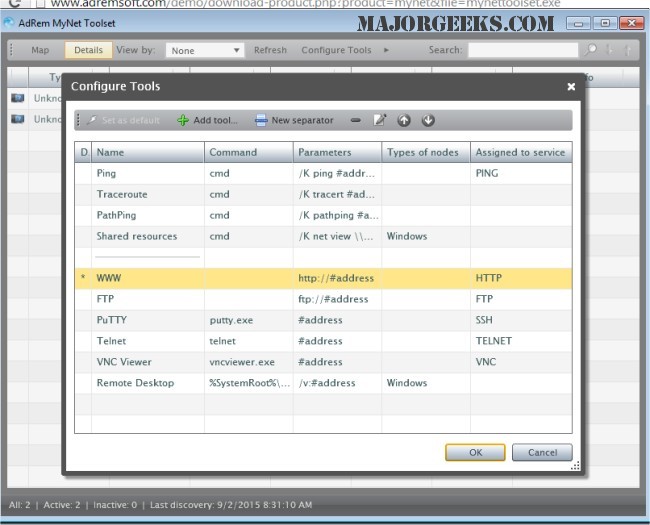Move selected tool down with arrow icon
This screenshot has height=525, width=650.
click(428, 120)
